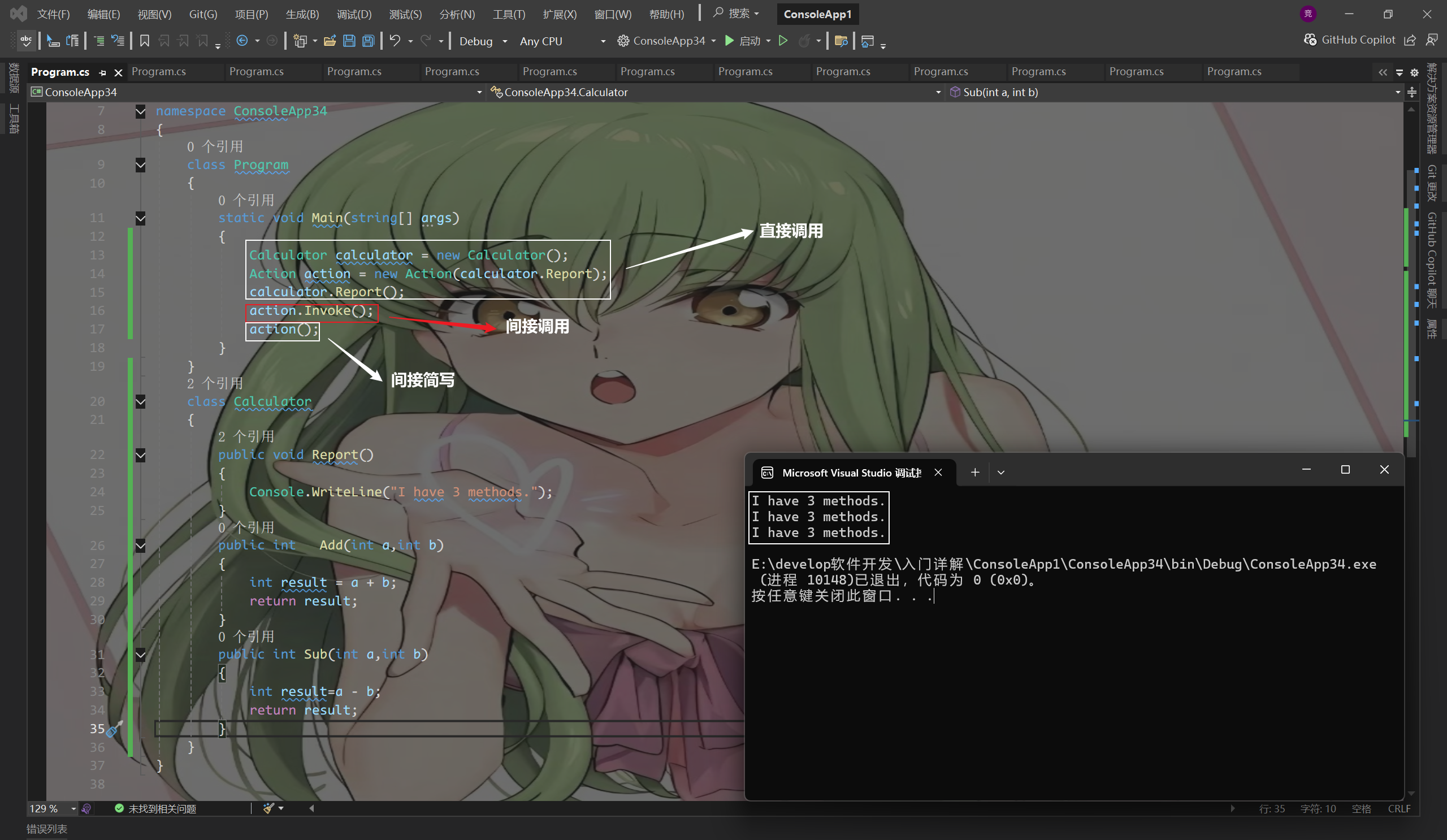Open the purple account avatar
The height and width of the screenshot is (840, 1447).
(1308, 14)
